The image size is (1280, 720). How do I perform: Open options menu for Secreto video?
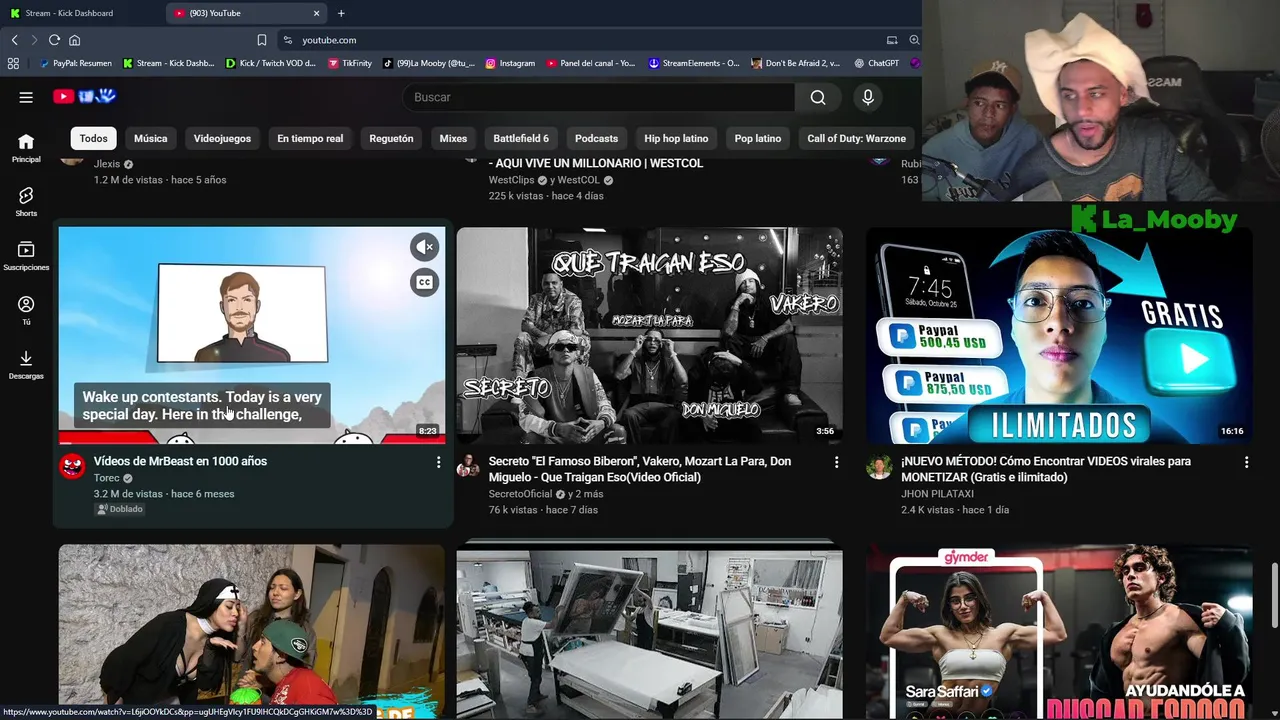836,462
